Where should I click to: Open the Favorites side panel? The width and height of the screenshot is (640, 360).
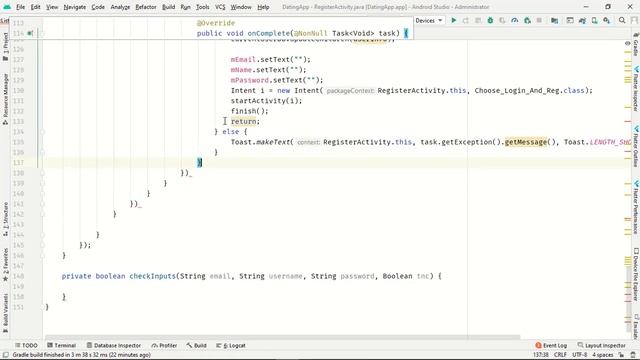5,264
